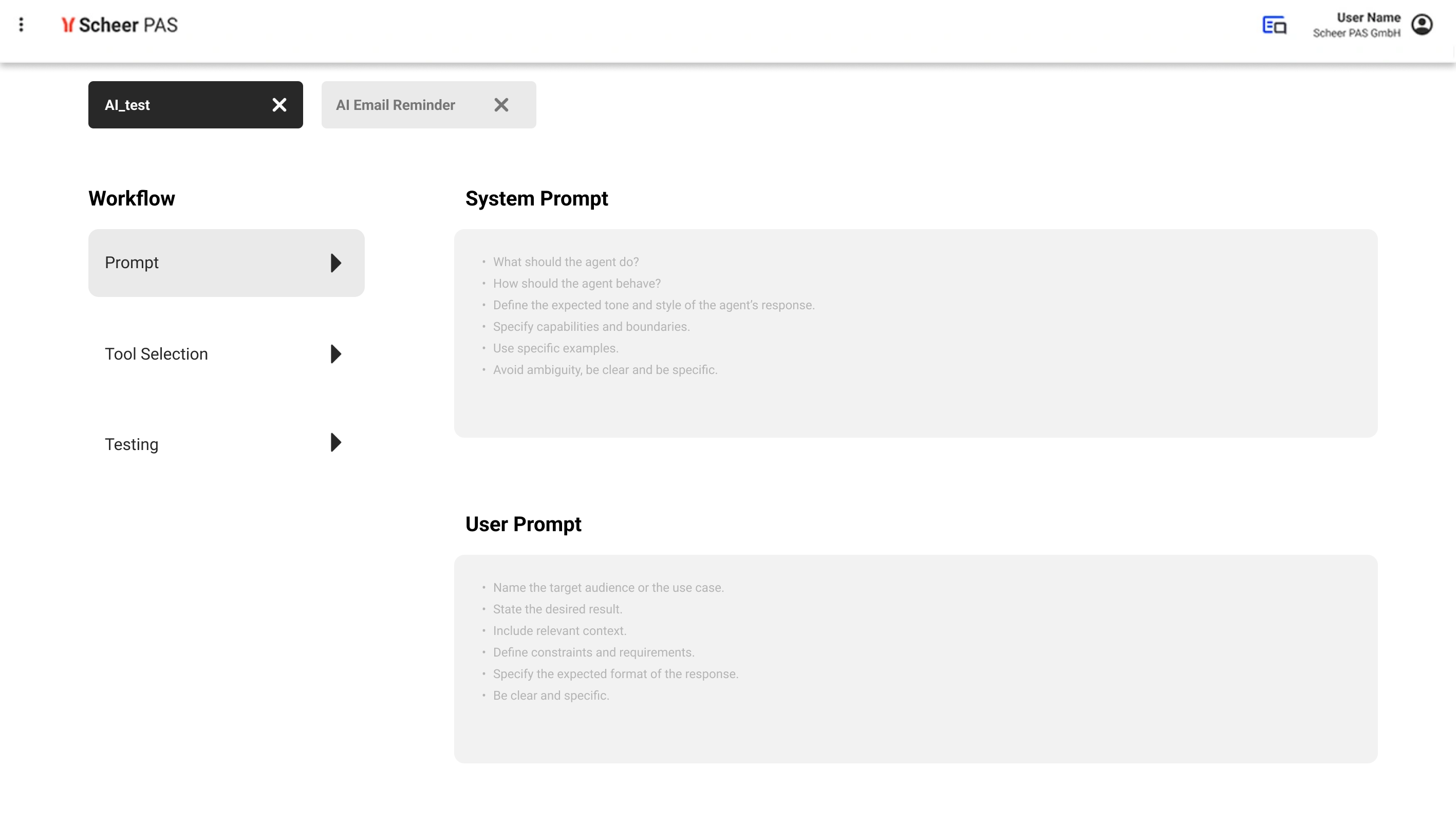This screenshot has height=824, width=1456.
Task: Select the Prompt workflow step
Action: coord(132,263)
